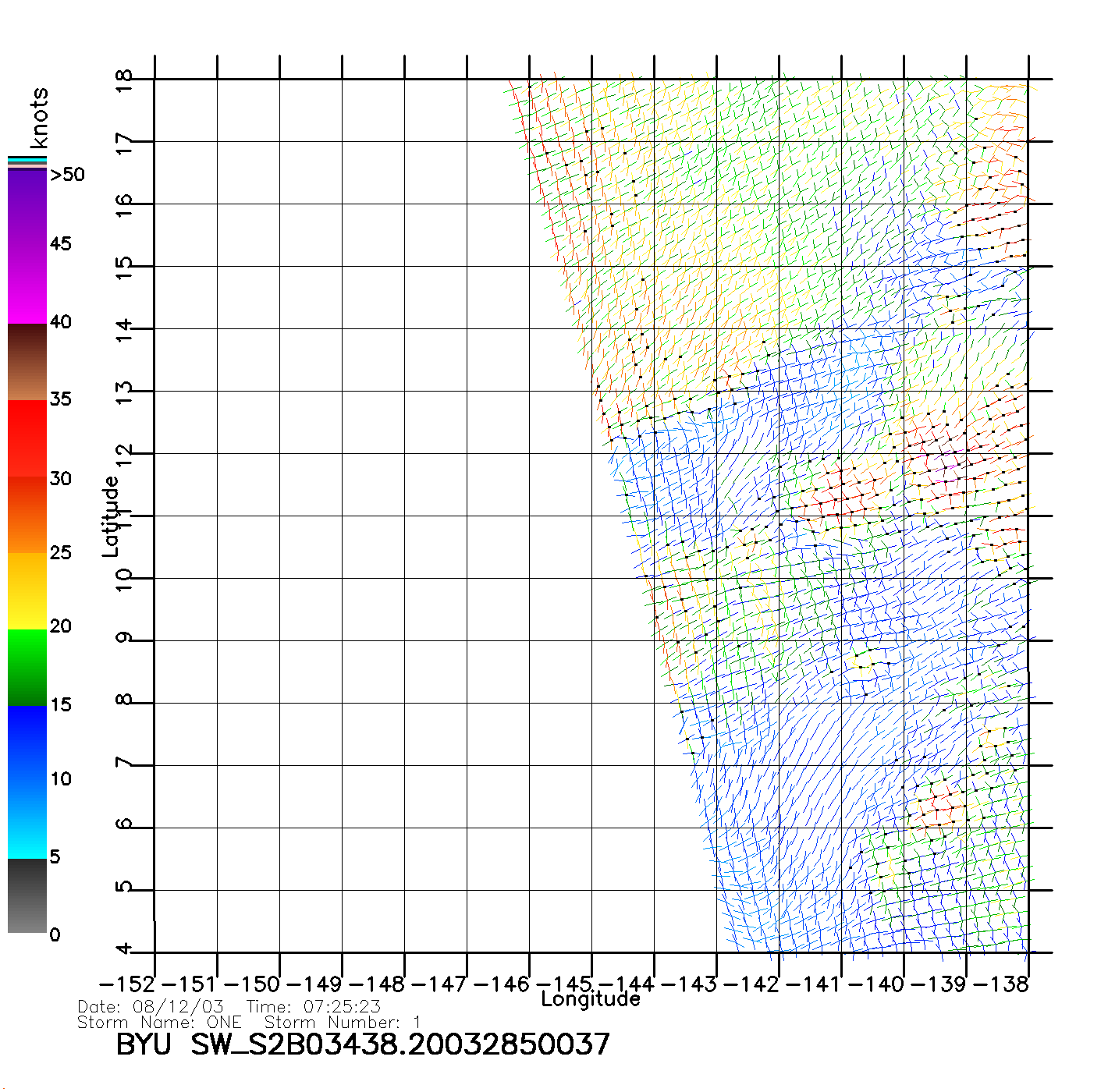
Task: Select the yellow 20-25 knots legend segment
Action: click(27, 590)
